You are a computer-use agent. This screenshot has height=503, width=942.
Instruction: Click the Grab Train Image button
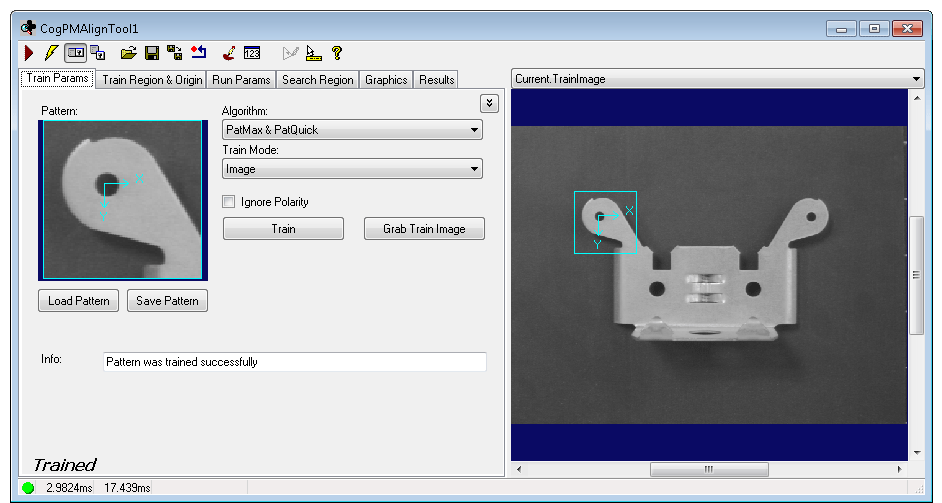pyautogui.click(x=424, y=229)
